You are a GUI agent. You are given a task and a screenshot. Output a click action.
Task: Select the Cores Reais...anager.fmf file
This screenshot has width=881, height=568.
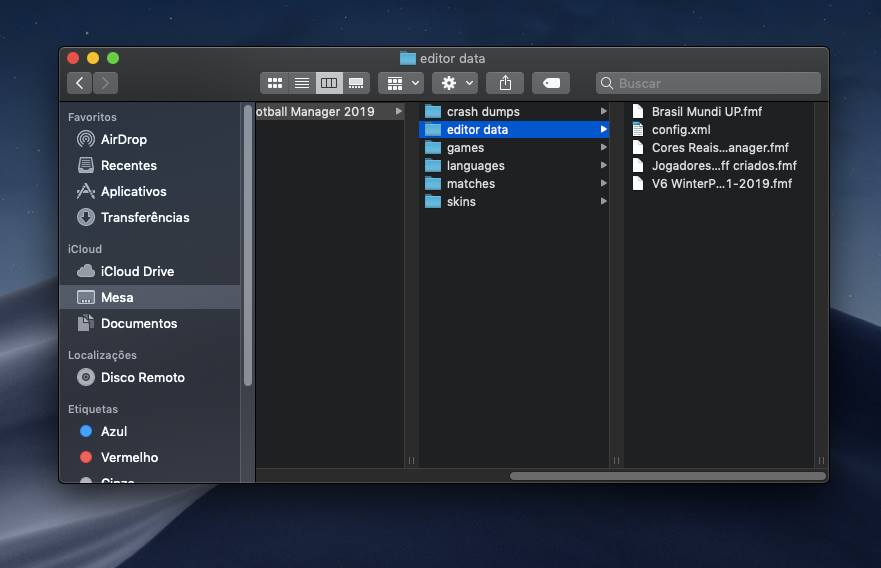pyautogui.click(x=719, y=148)
